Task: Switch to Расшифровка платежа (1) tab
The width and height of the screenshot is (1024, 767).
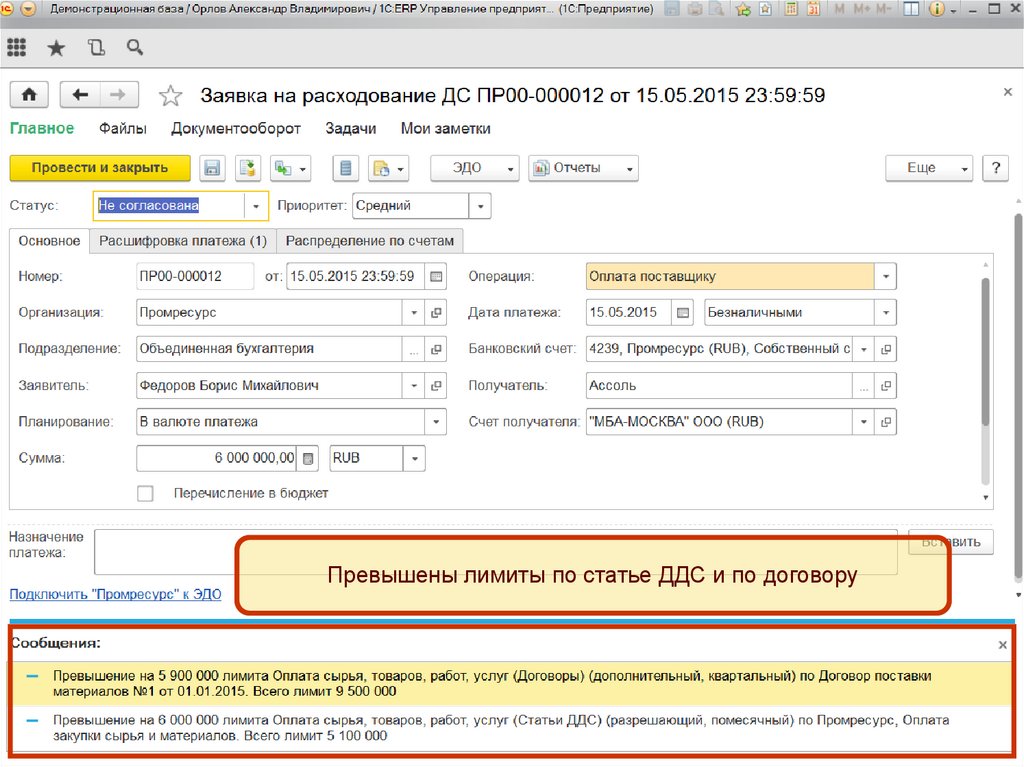Action: tap(183, 241)
